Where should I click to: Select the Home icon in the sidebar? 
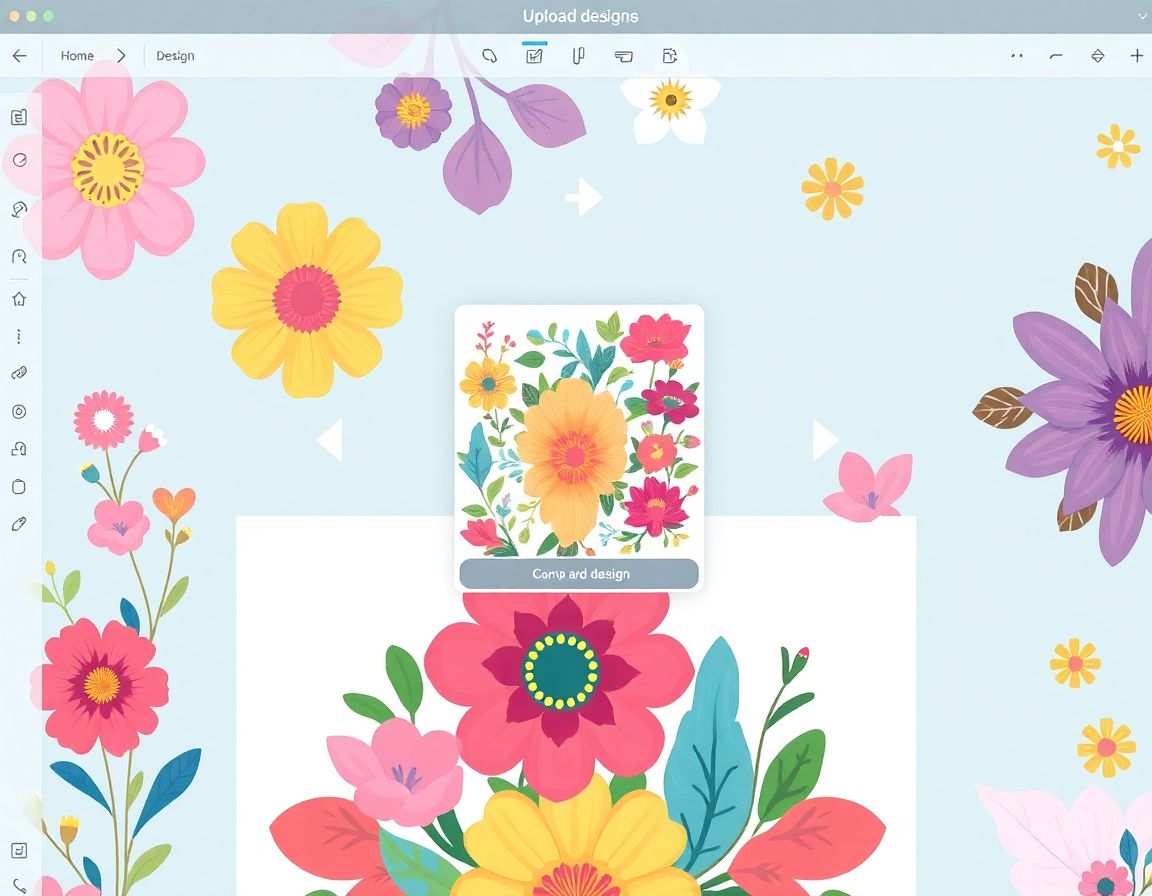coord(17,298)
